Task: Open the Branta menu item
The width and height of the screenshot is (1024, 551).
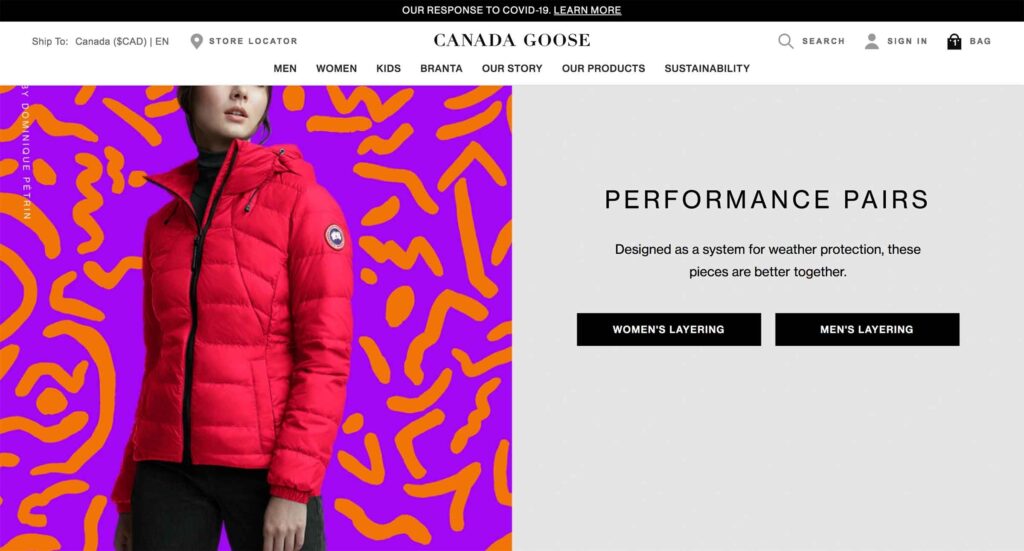Action: (441, 69)
